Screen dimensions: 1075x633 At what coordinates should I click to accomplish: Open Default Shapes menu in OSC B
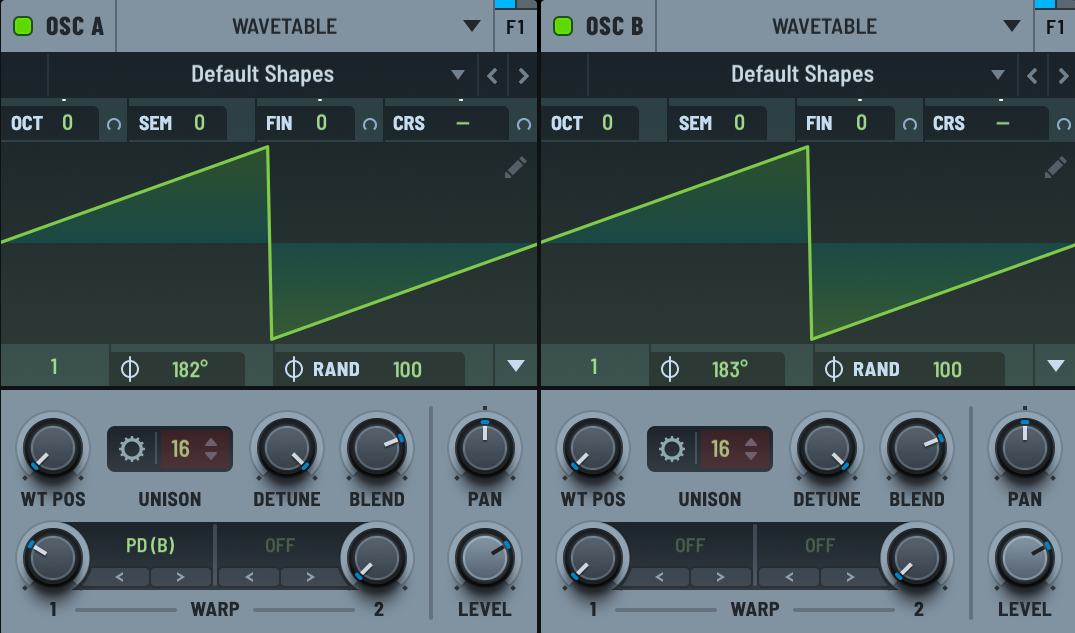pyautogui.click(x=802, y=74)
